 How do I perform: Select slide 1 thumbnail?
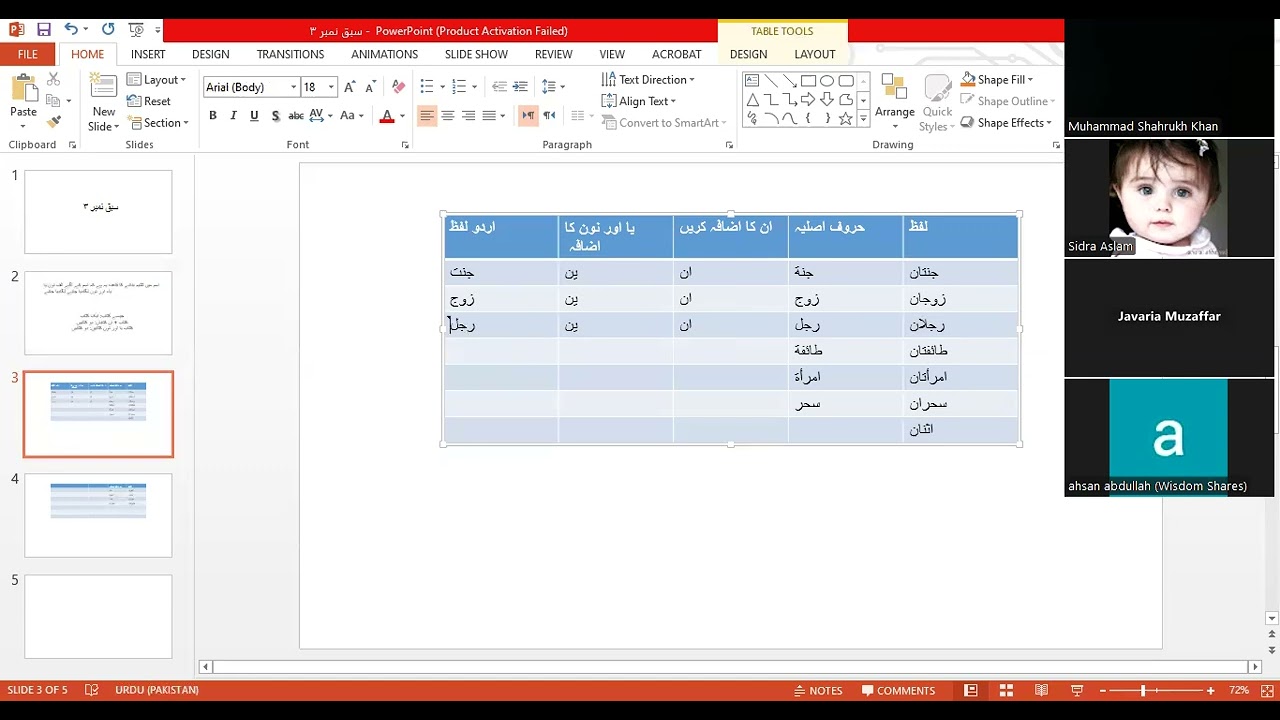pos(98,212)
